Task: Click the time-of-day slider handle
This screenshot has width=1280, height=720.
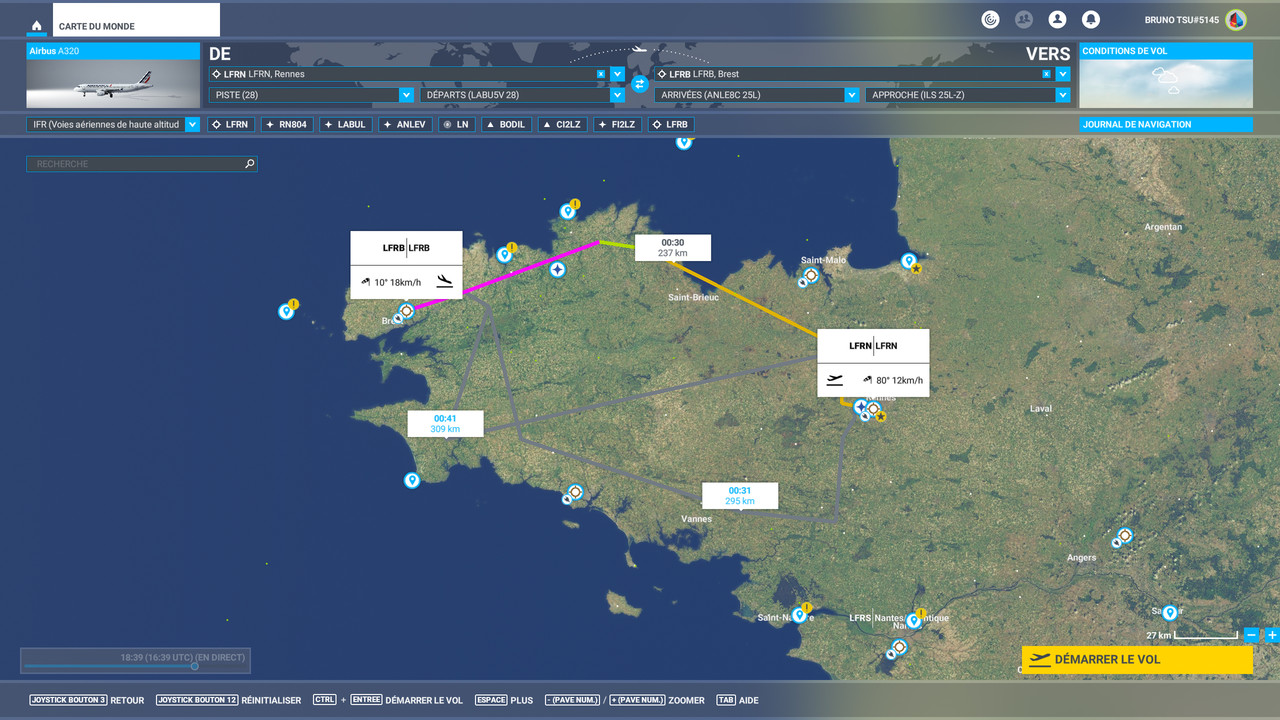Action: tap(194, 666)
